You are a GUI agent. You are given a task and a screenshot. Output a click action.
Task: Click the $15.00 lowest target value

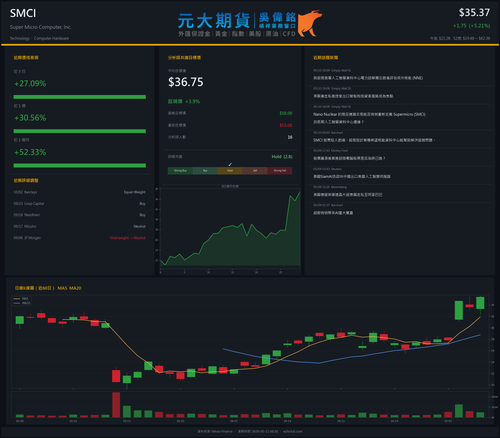coord(286,125)
